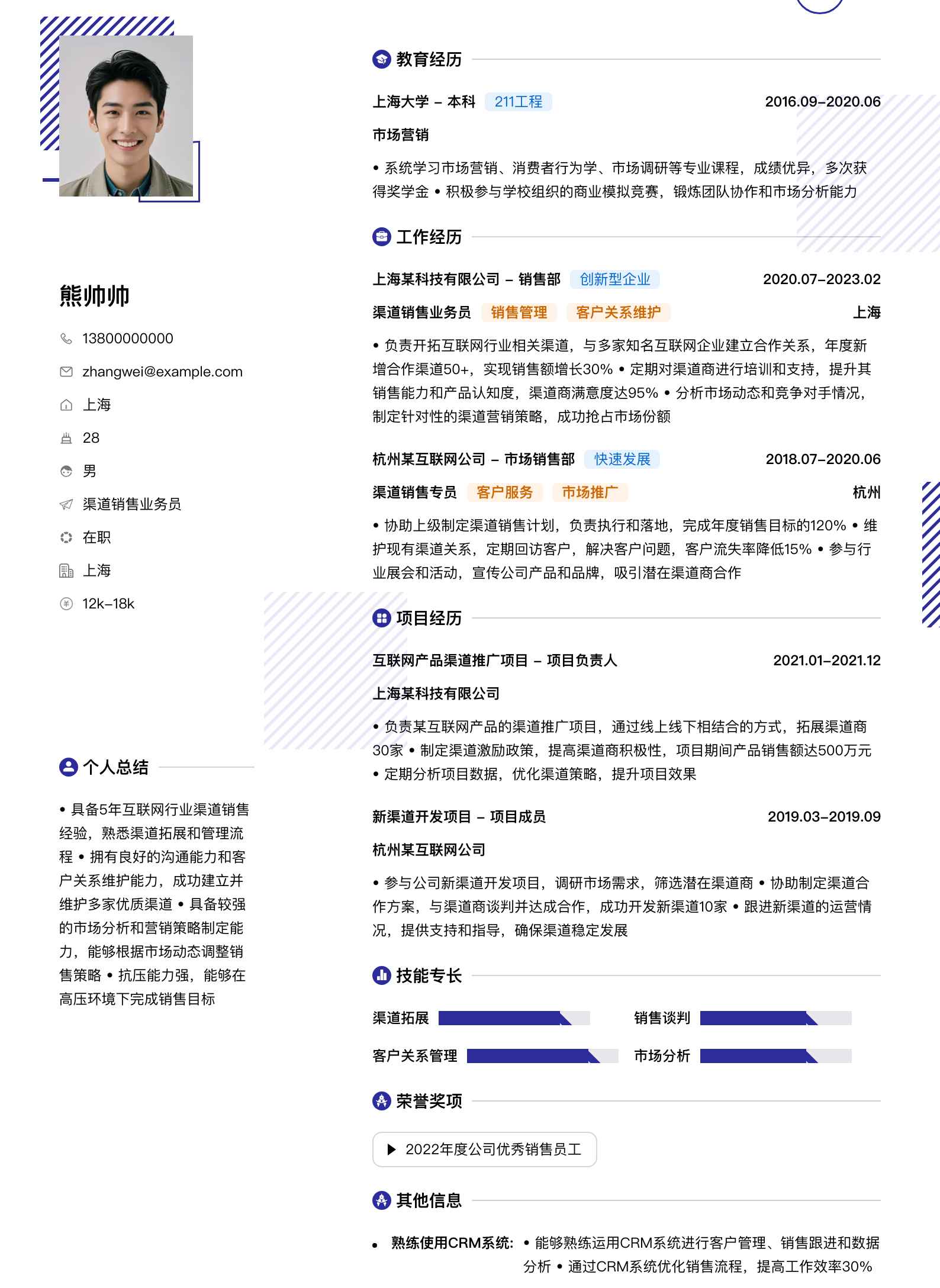The width and height of the screenshot is (940, 1288).
Task: Select the 客户关系维护 tag
Action: coord(619,313)
